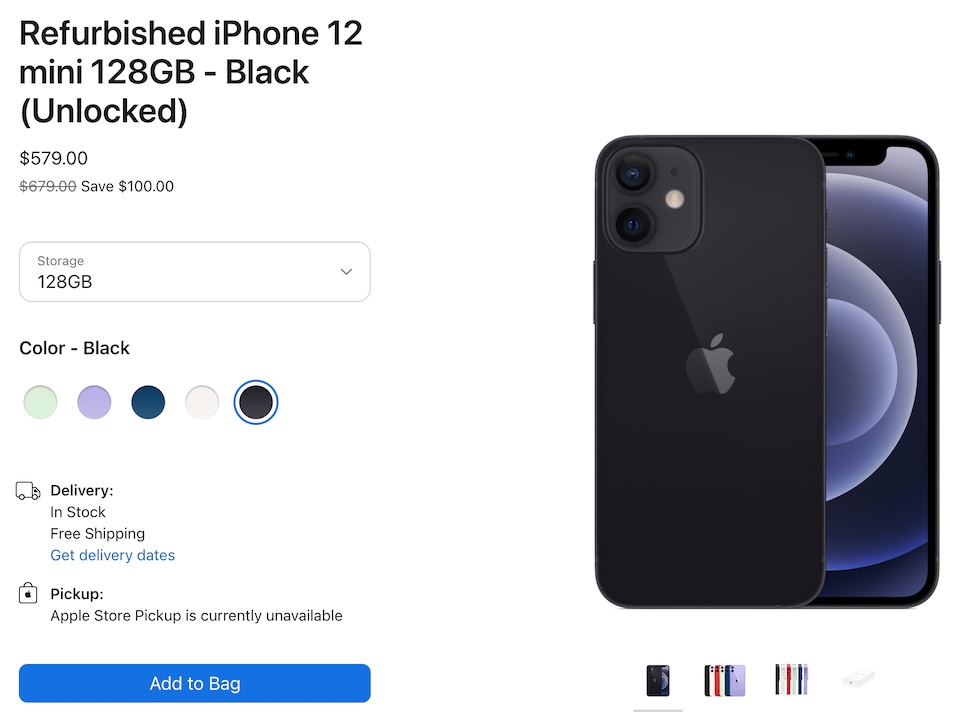Select the blue color option
Screen dimensions: 968x727
148,402
